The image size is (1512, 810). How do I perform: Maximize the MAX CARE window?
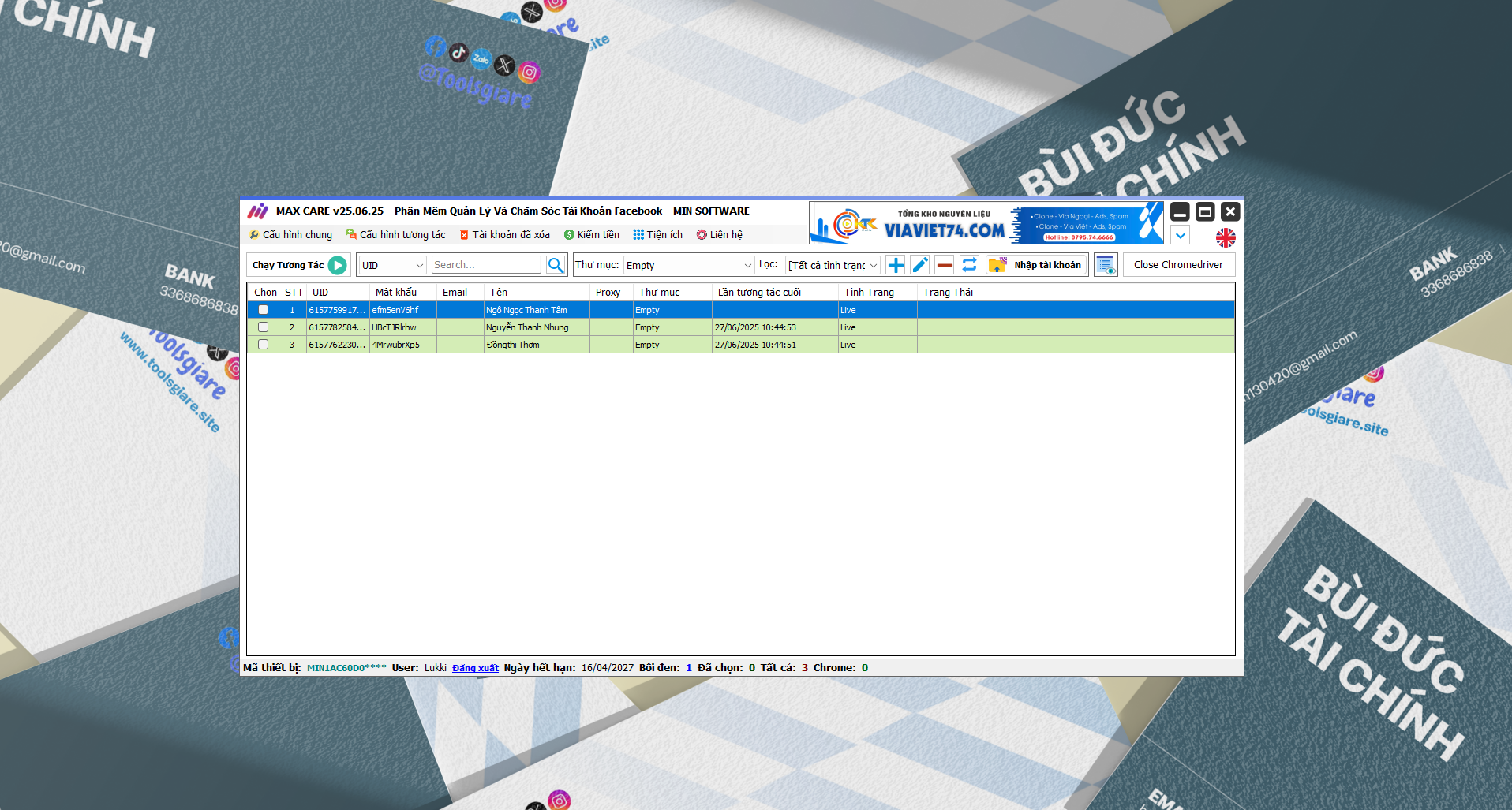(1205, 211)
